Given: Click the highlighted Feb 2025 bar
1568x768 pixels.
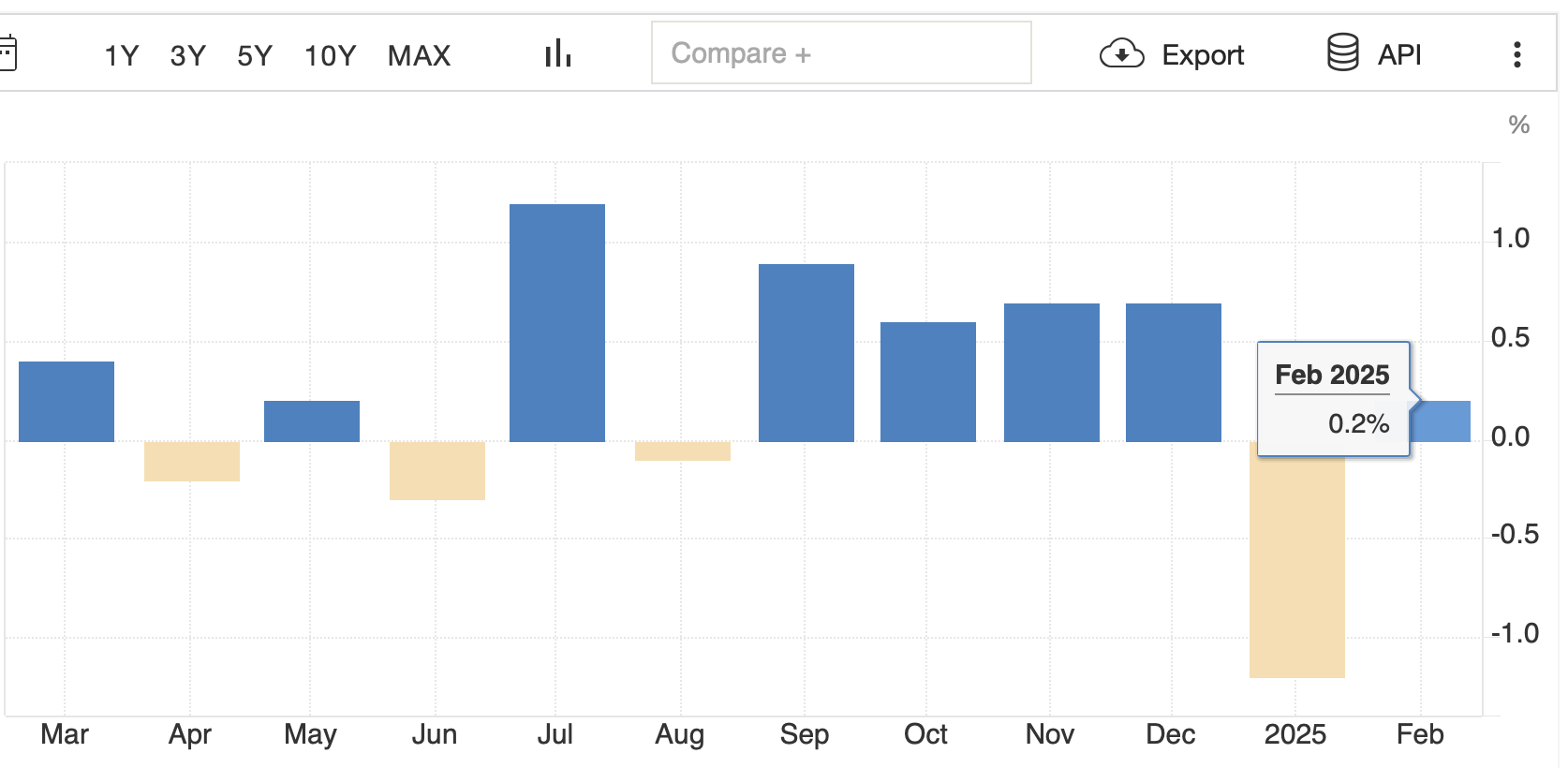Looking at the screenshot, I should click(1444, 421).
